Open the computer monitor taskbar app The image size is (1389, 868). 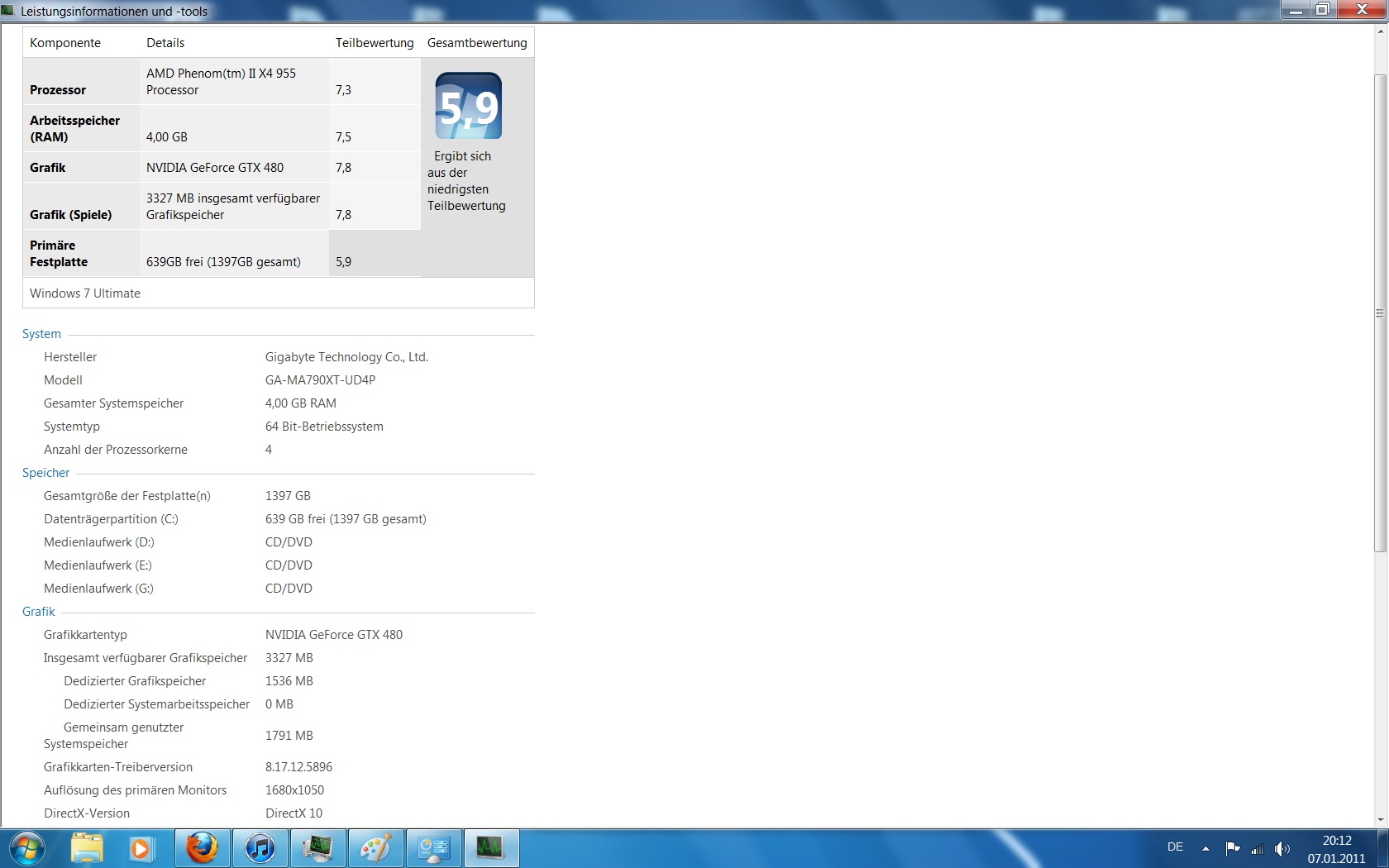pyautogui.click(x=317, y=849)
